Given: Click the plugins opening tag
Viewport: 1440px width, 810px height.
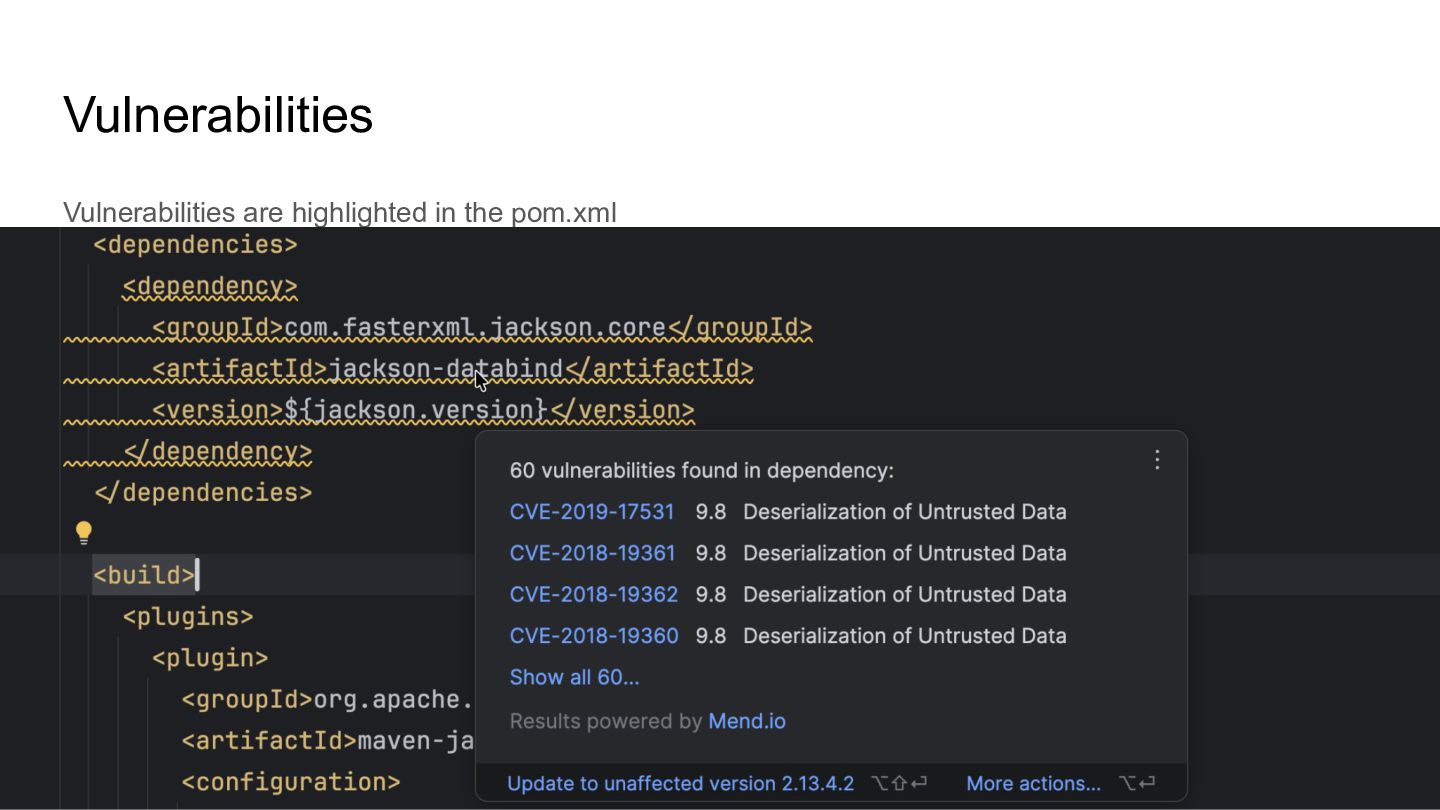Looking at the screenshot, I should (x=188, y=617).
